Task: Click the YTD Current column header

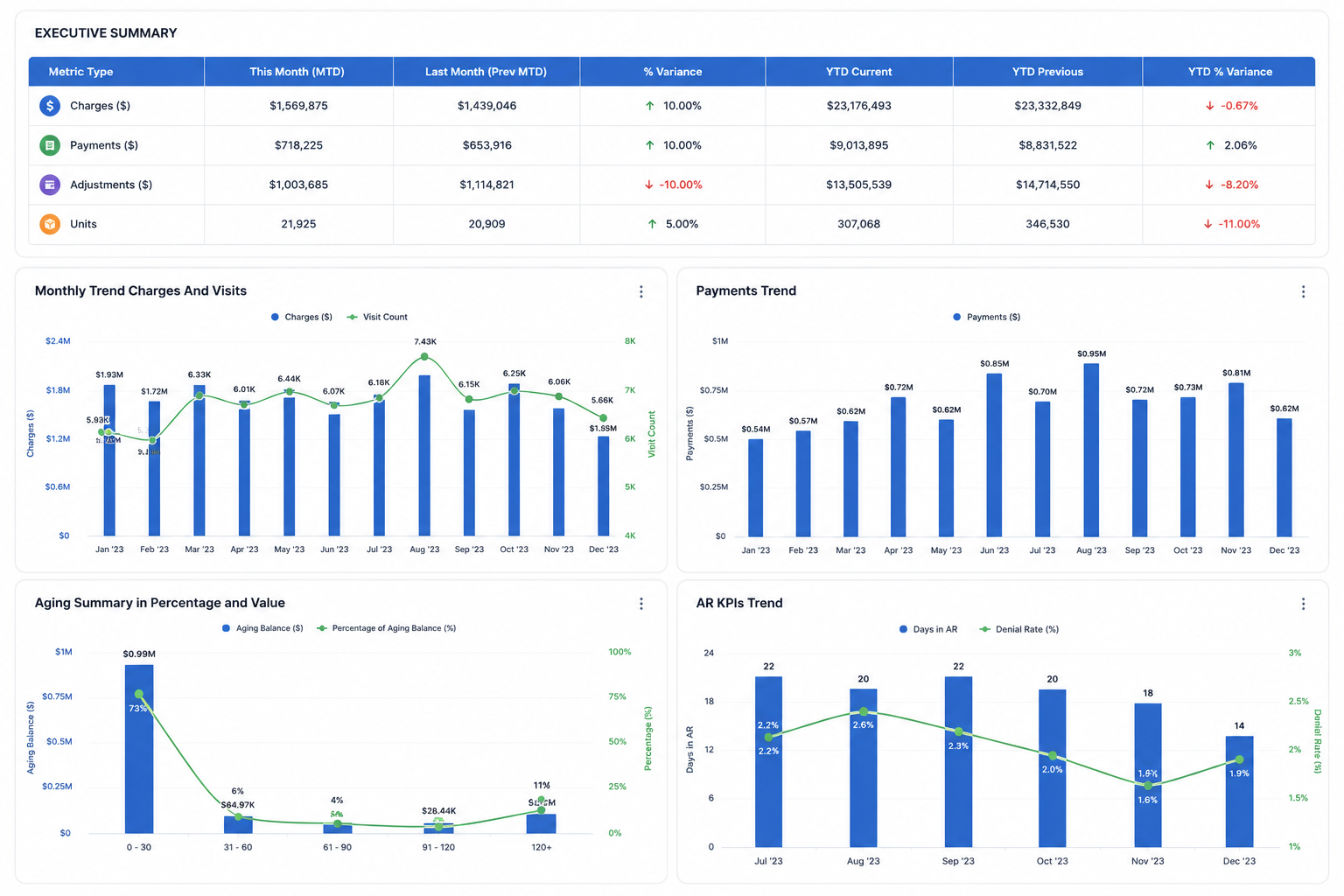Action: (859, 72)
